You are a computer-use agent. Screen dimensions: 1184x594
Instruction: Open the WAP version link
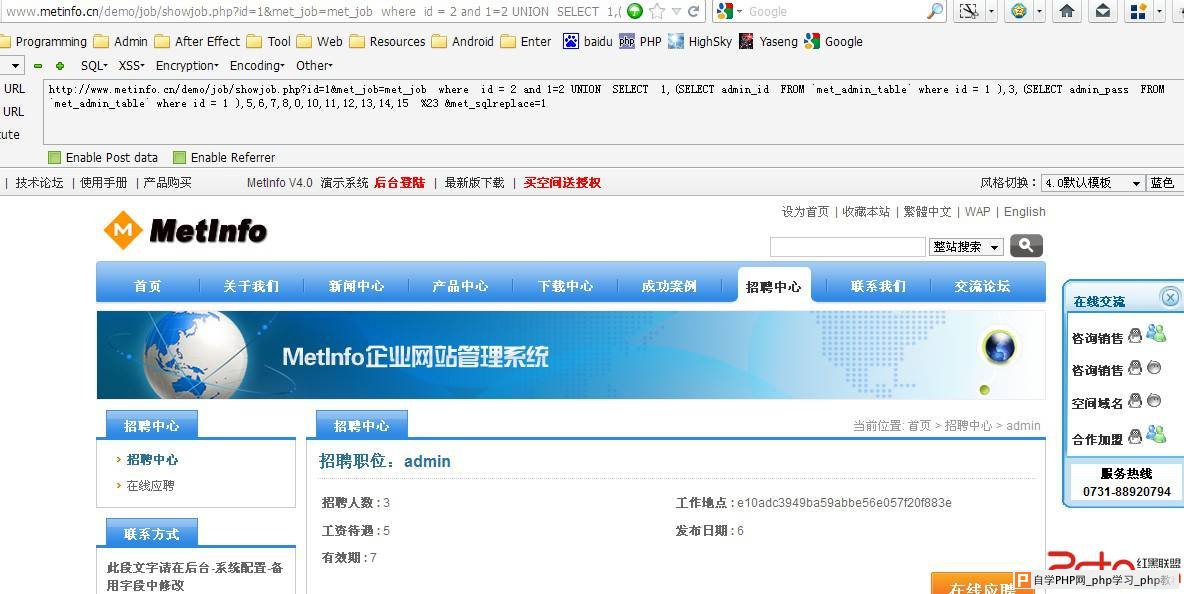point(977,211)
